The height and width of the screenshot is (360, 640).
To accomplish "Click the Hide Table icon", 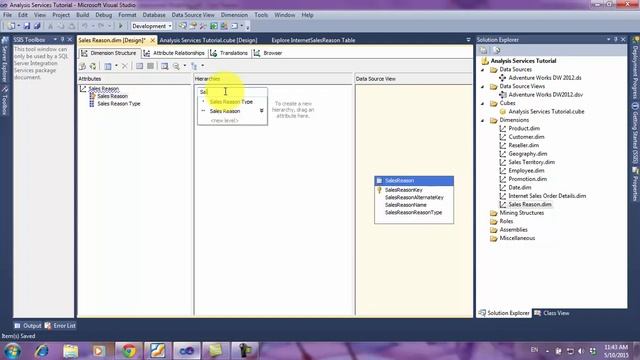I will (x=151, y=66).
